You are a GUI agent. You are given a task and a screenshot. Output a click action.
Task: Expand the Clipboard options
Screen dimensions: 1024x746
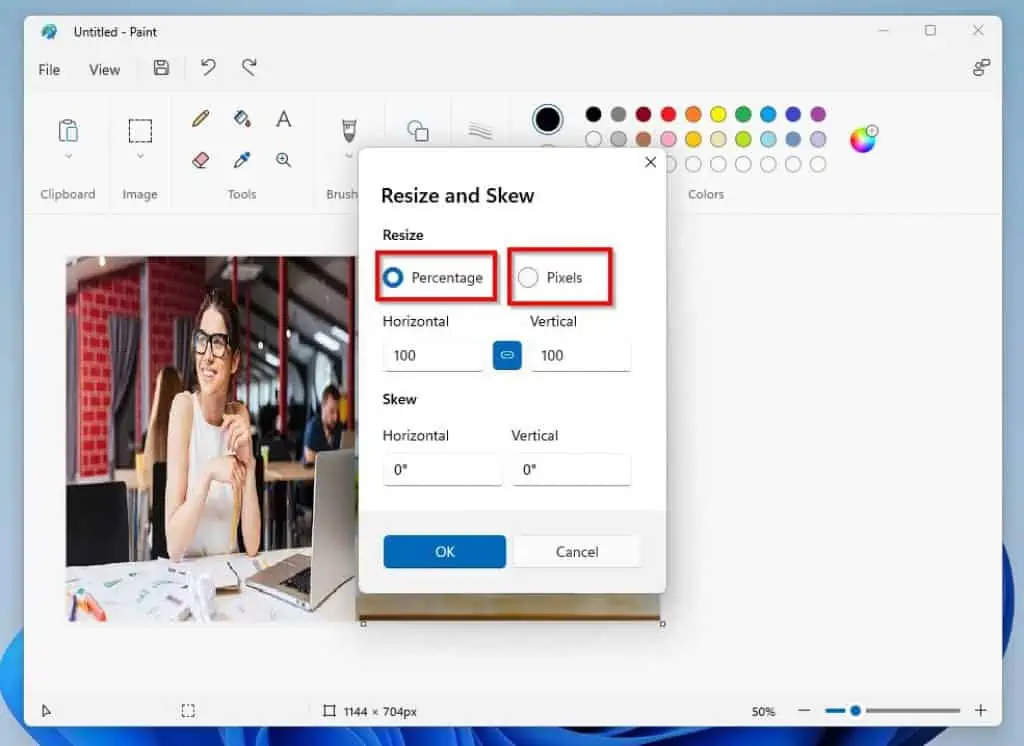pyautogui.click(x=67, y=156)
